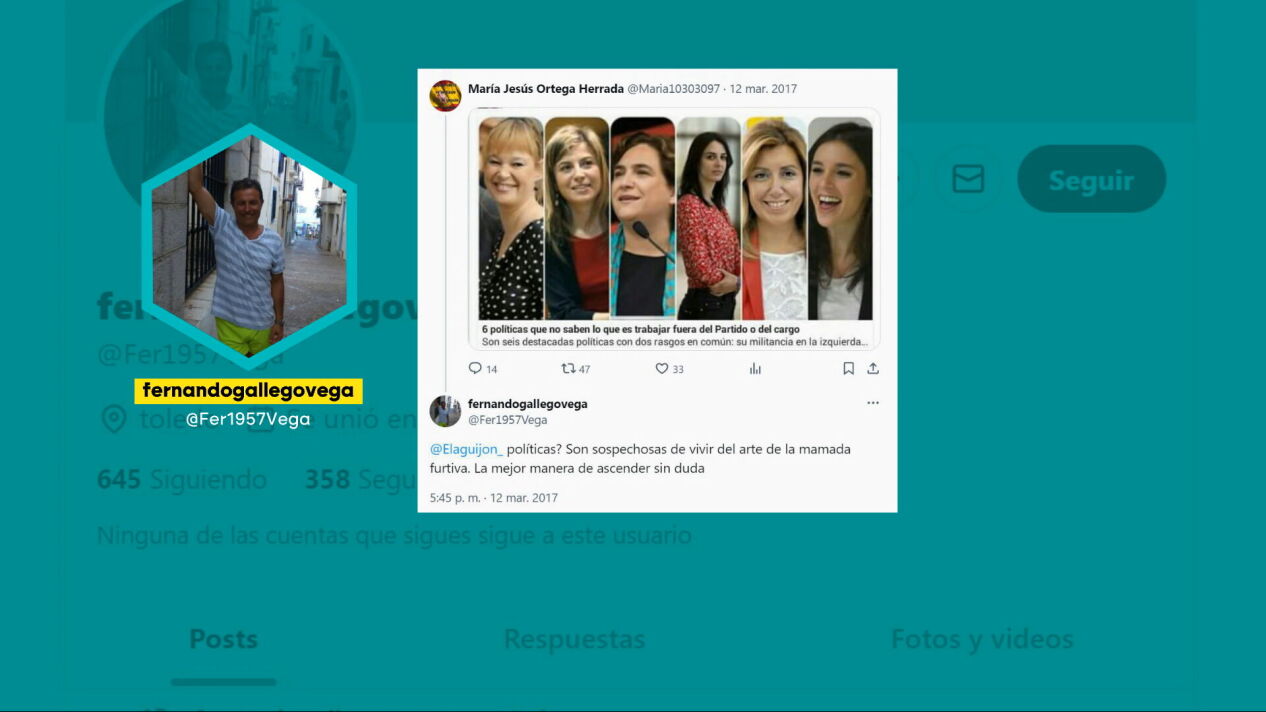This screenshot has height=712, width=1266.
Task: Click the location pin icon in the profile
Action: coord(114,419)
